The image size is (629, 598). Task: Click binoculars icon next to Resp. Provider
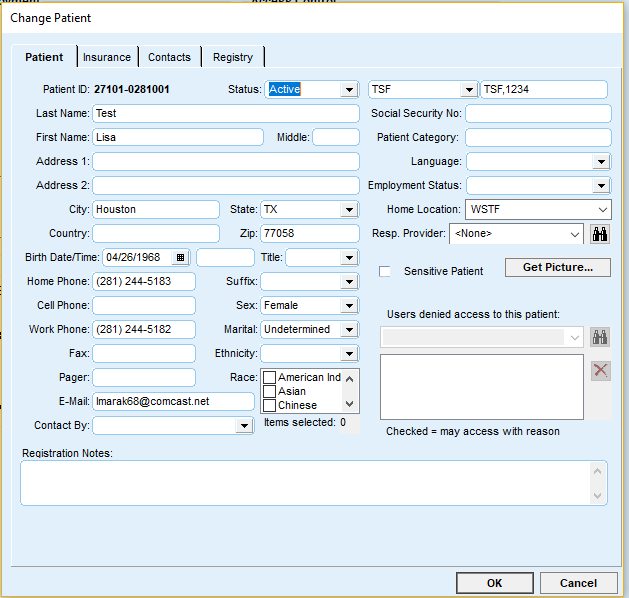[x=600, y=234]
